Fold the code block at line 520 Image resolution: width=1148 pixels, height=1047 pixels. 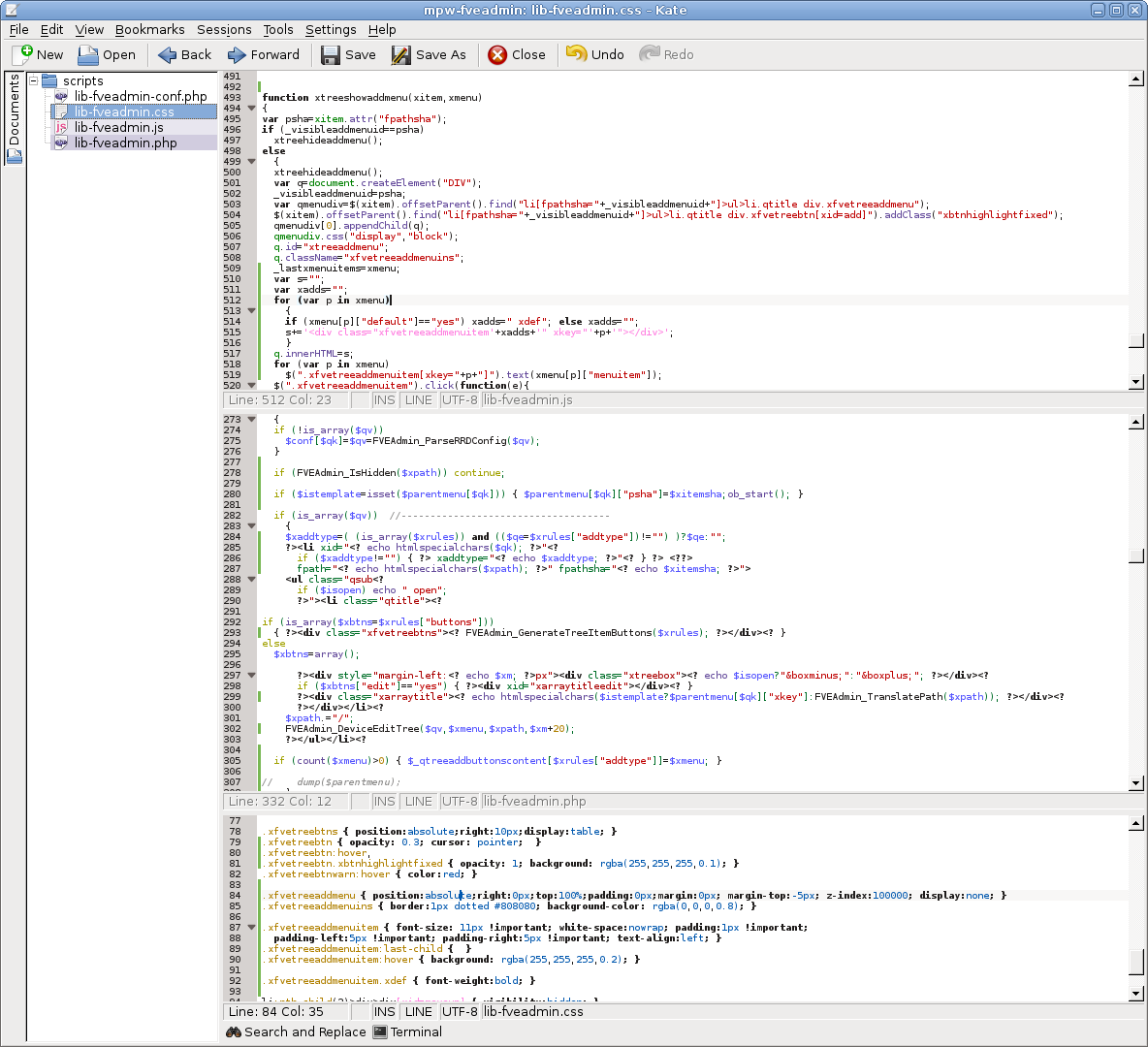(252, 385)
